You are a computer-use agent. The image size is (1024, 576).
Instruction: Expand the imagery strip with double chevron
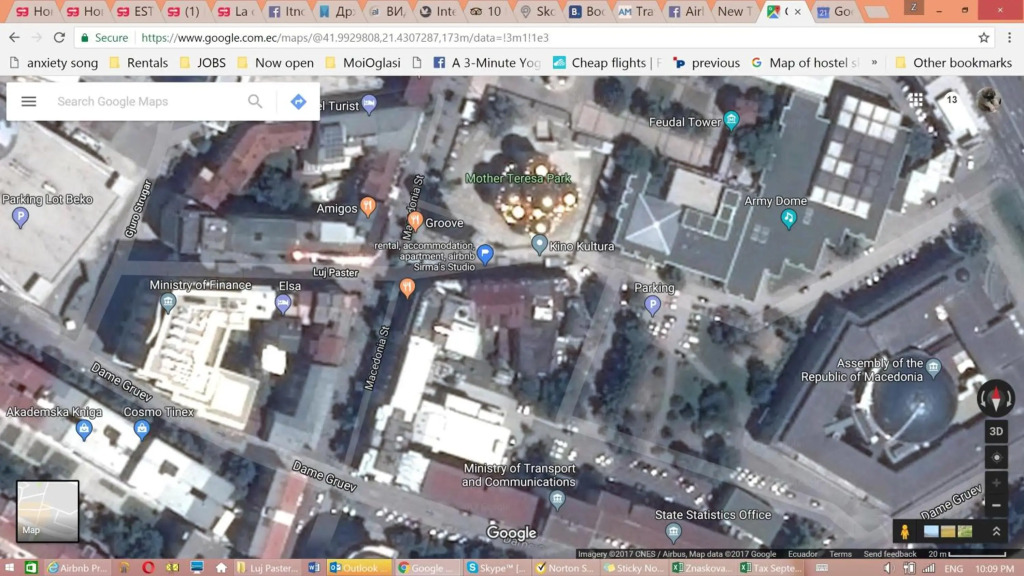click(x=997, y=532)
